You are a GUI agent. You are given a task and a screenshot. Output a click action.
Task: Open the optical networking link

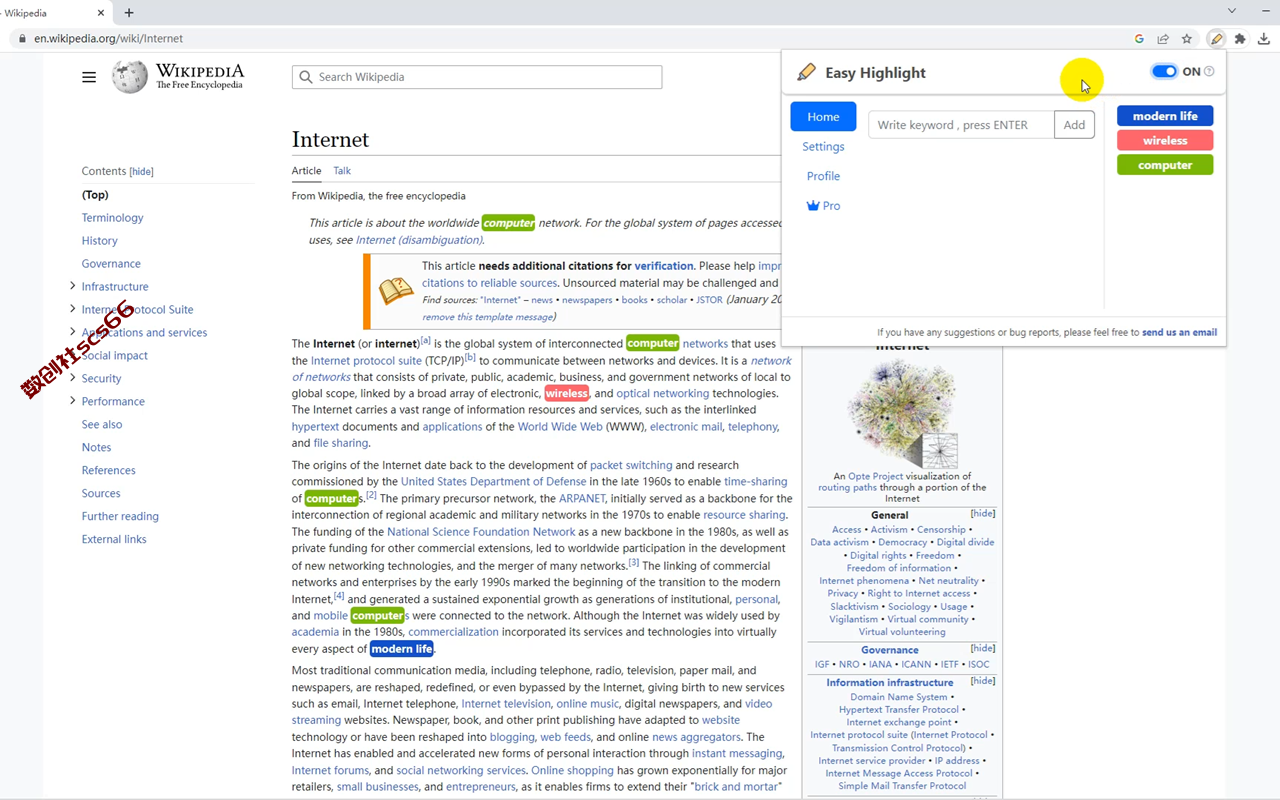[x=663, y=394]
